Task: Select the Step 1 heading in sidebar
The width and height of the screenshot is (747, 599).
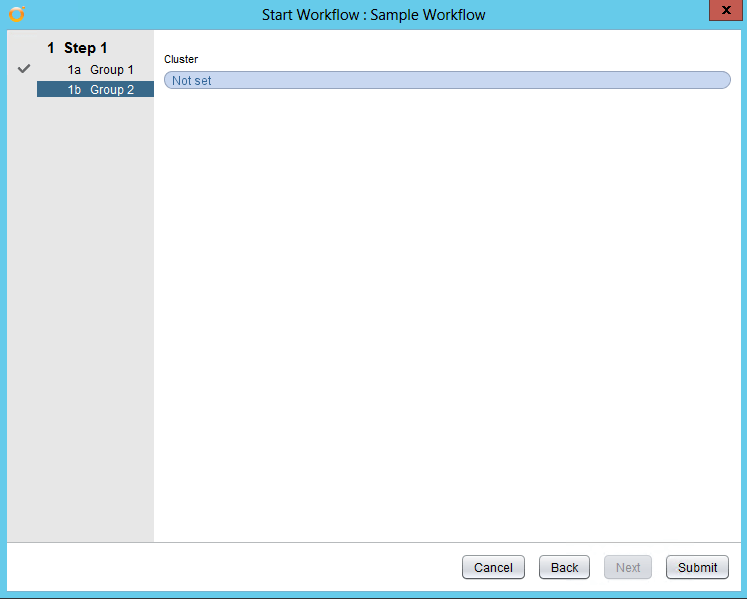Action: [85, 48]
